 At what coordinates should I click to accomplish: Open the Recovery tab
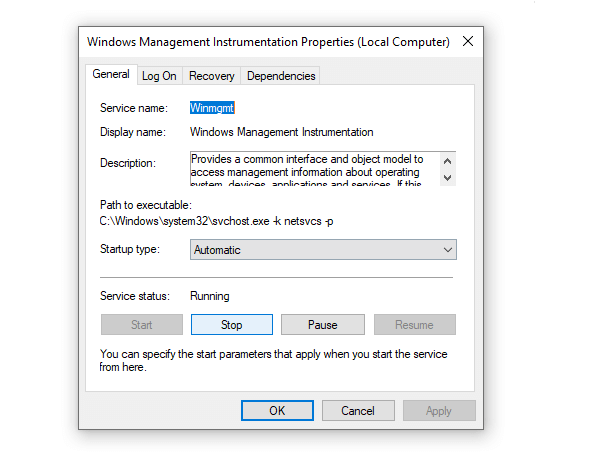(211, 76)
